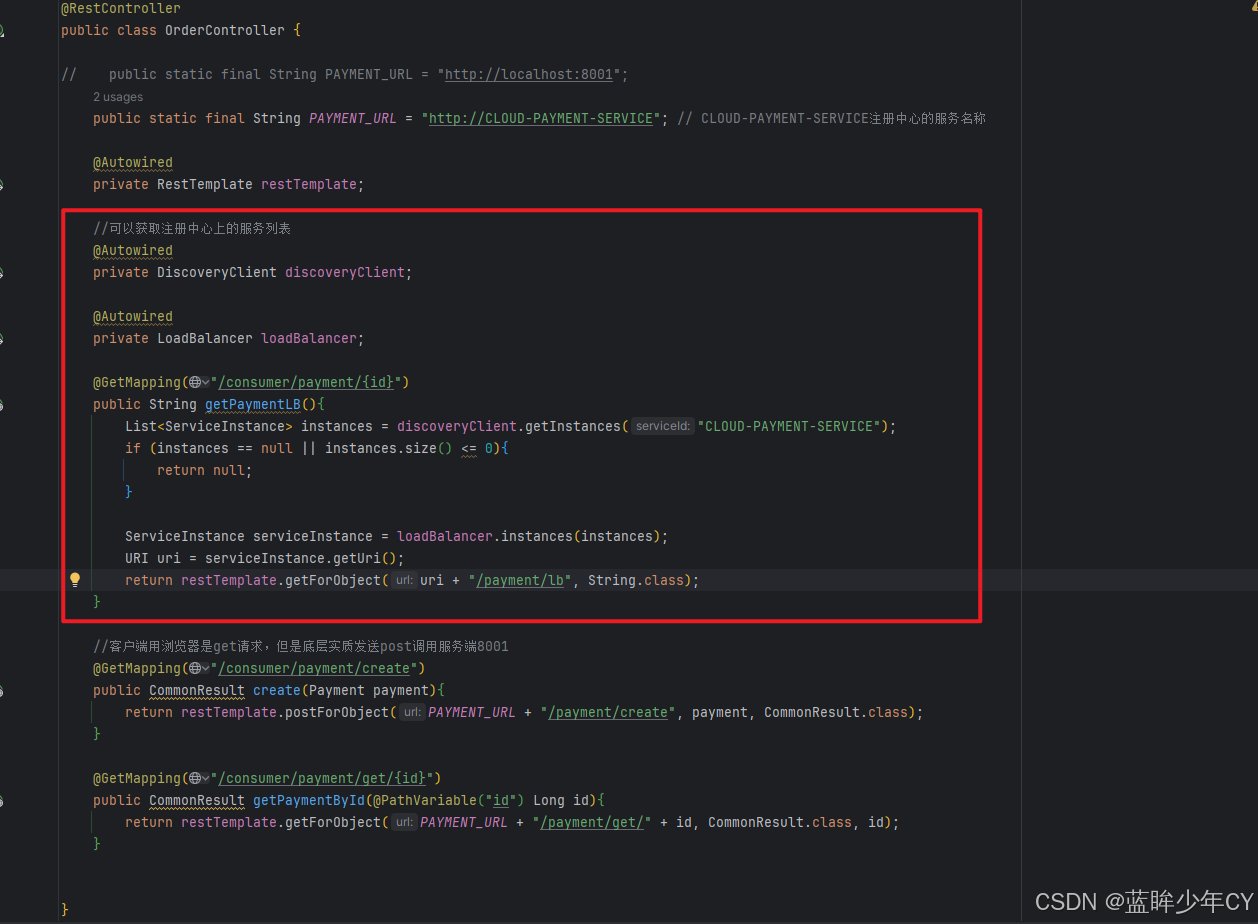1258x924 pixels.
Task: Click the getPaymentLB method name
Action: (x=253, y=404)
